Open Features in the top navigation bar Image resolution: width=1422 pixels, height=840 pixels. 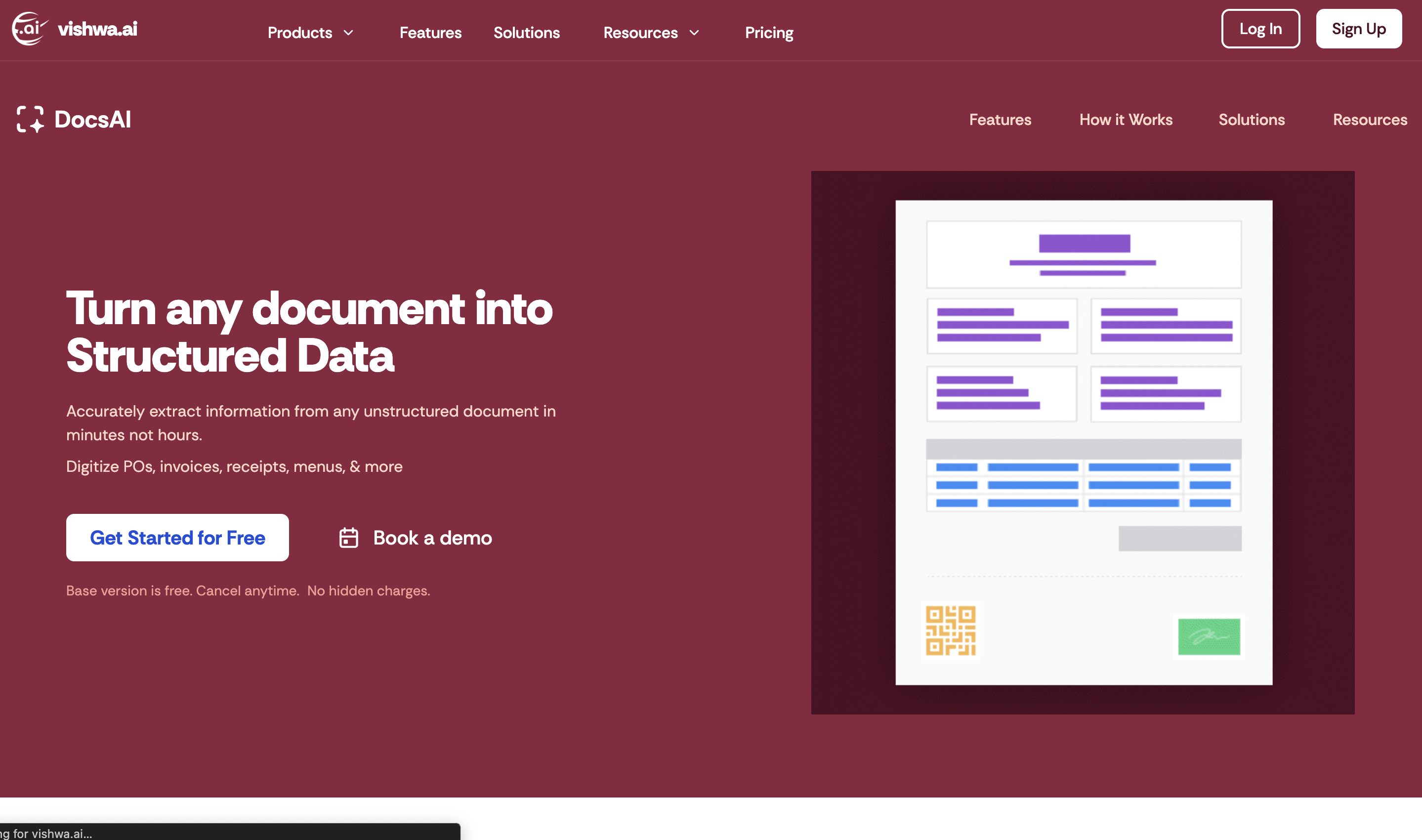click(431, 33)
